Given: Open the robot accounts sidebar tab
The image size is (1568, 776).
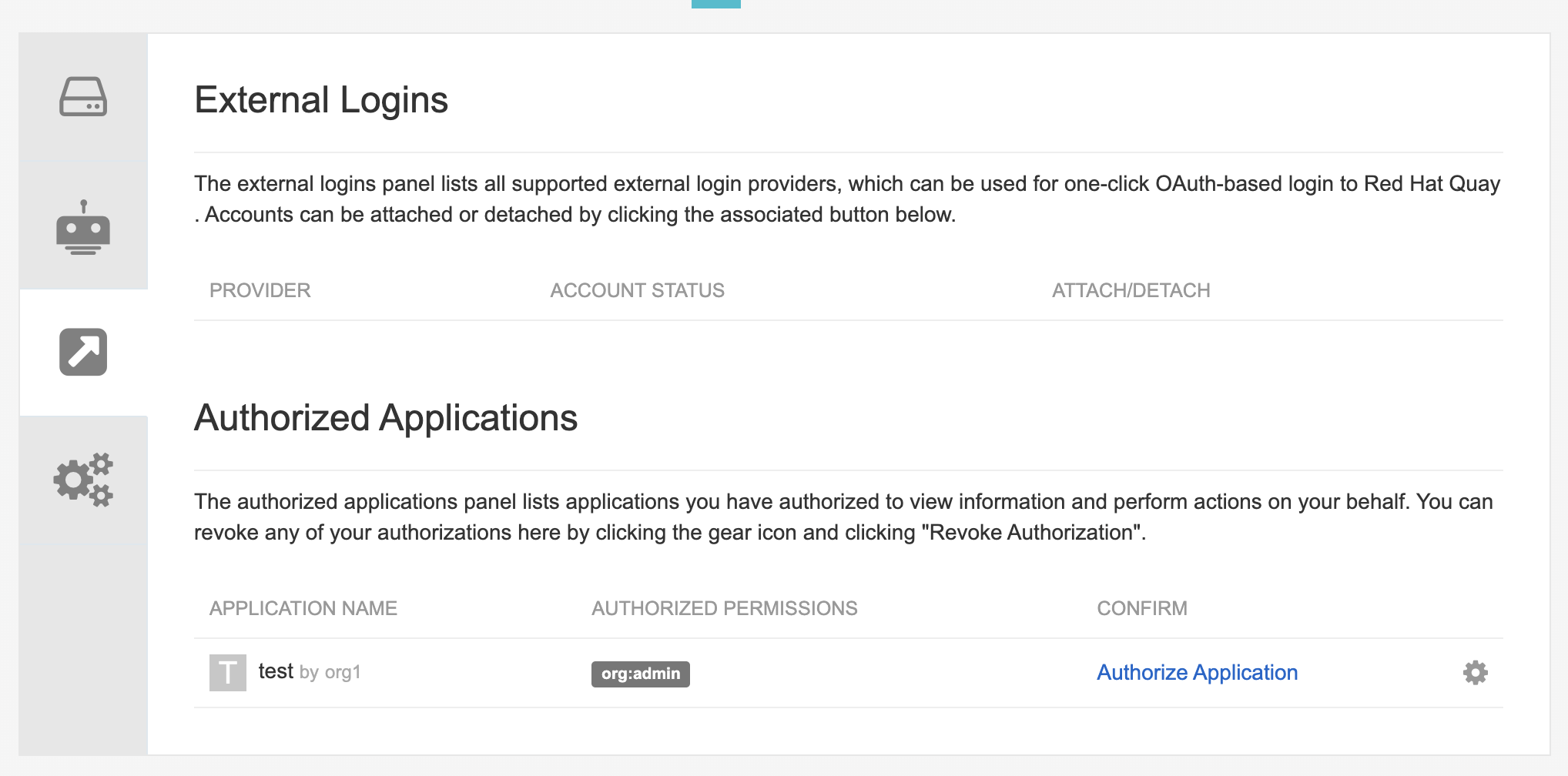Looking at the screenshot, I should (83, 227).
